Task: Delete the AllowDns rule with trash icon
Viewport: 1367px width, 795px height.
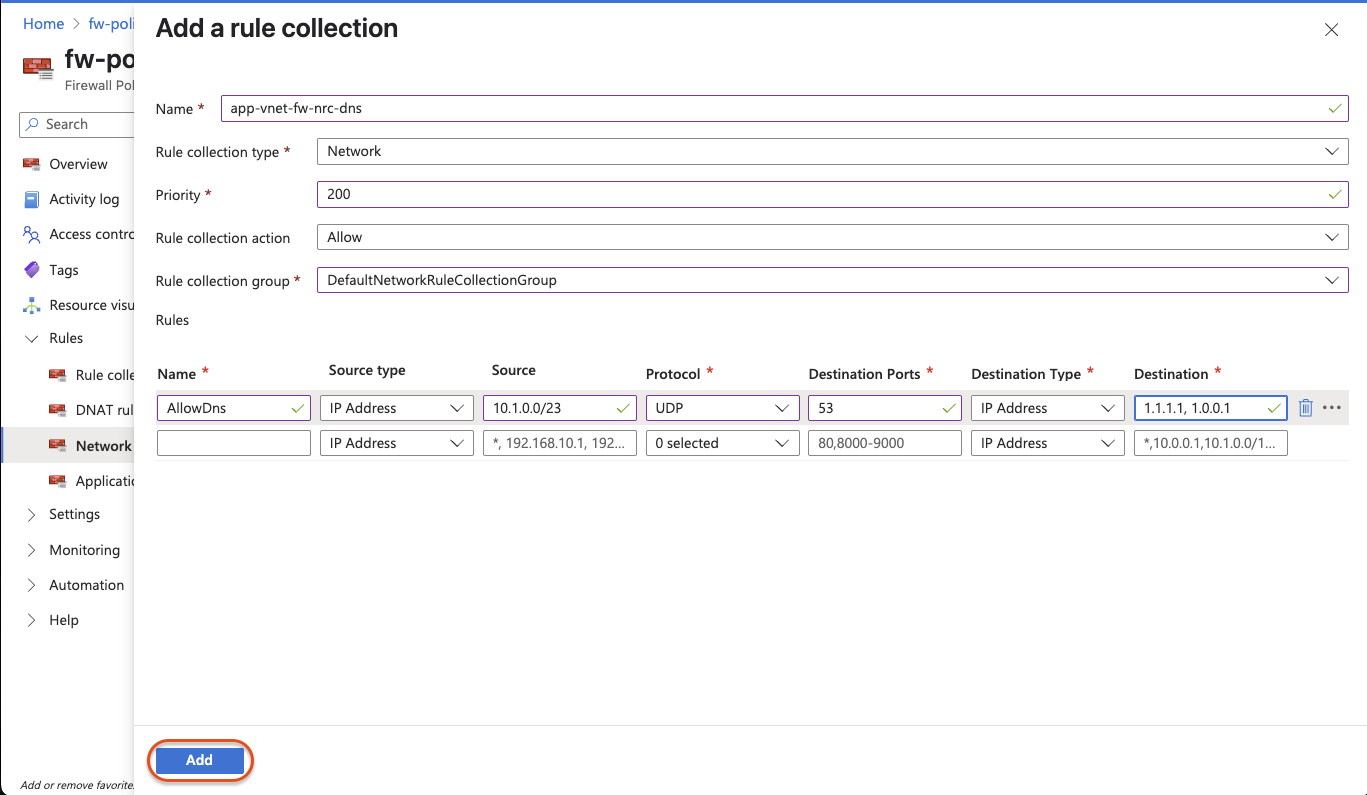Action: click(1305, 408)
